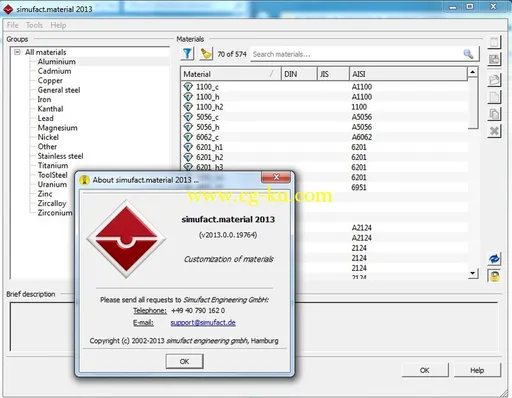Click the DIN column header
Image resolution: width=512 pixels, height=398 pixels.
coord(299,74)
